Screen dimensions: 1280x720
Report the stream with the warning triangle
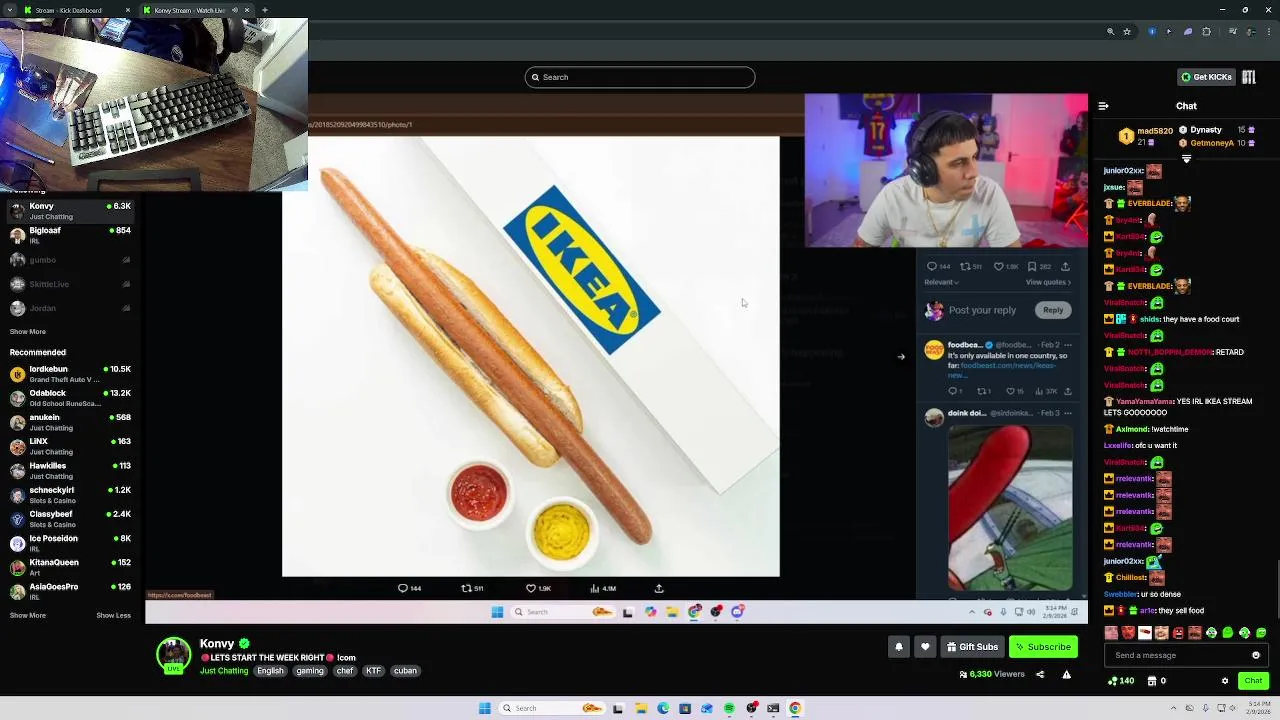pyautogui.click(x=1066, y=674)
